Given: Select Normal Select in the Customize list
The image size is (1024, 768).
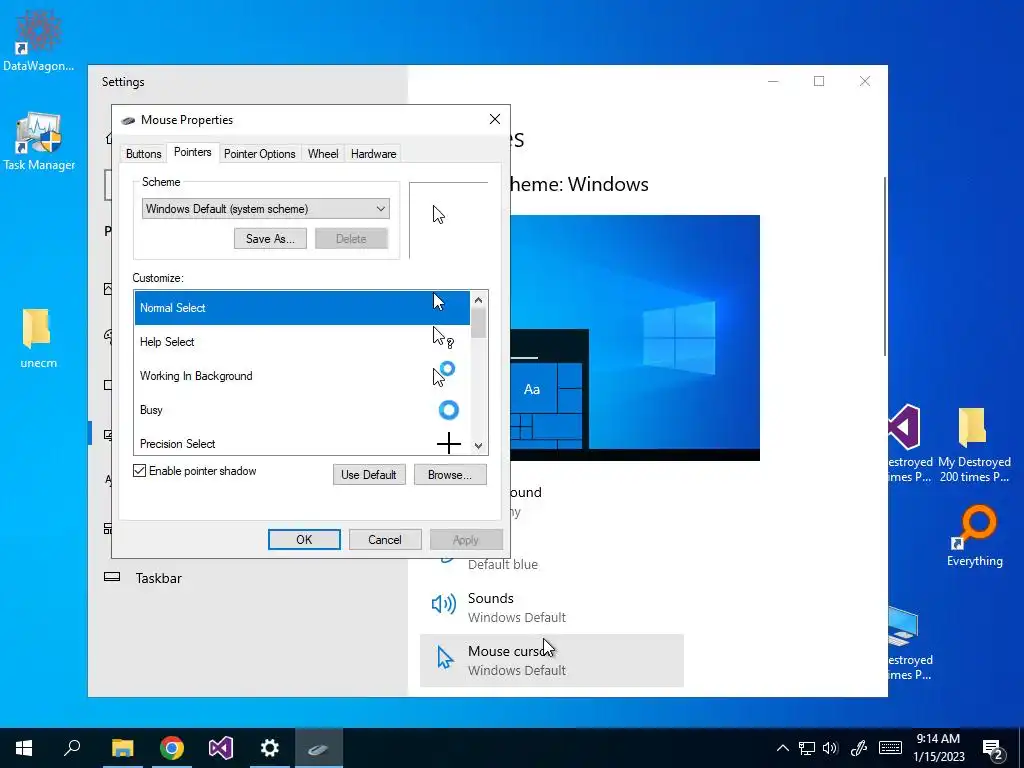Looking at the screenshot, I should pyautogui.click(x=302, y=308).
